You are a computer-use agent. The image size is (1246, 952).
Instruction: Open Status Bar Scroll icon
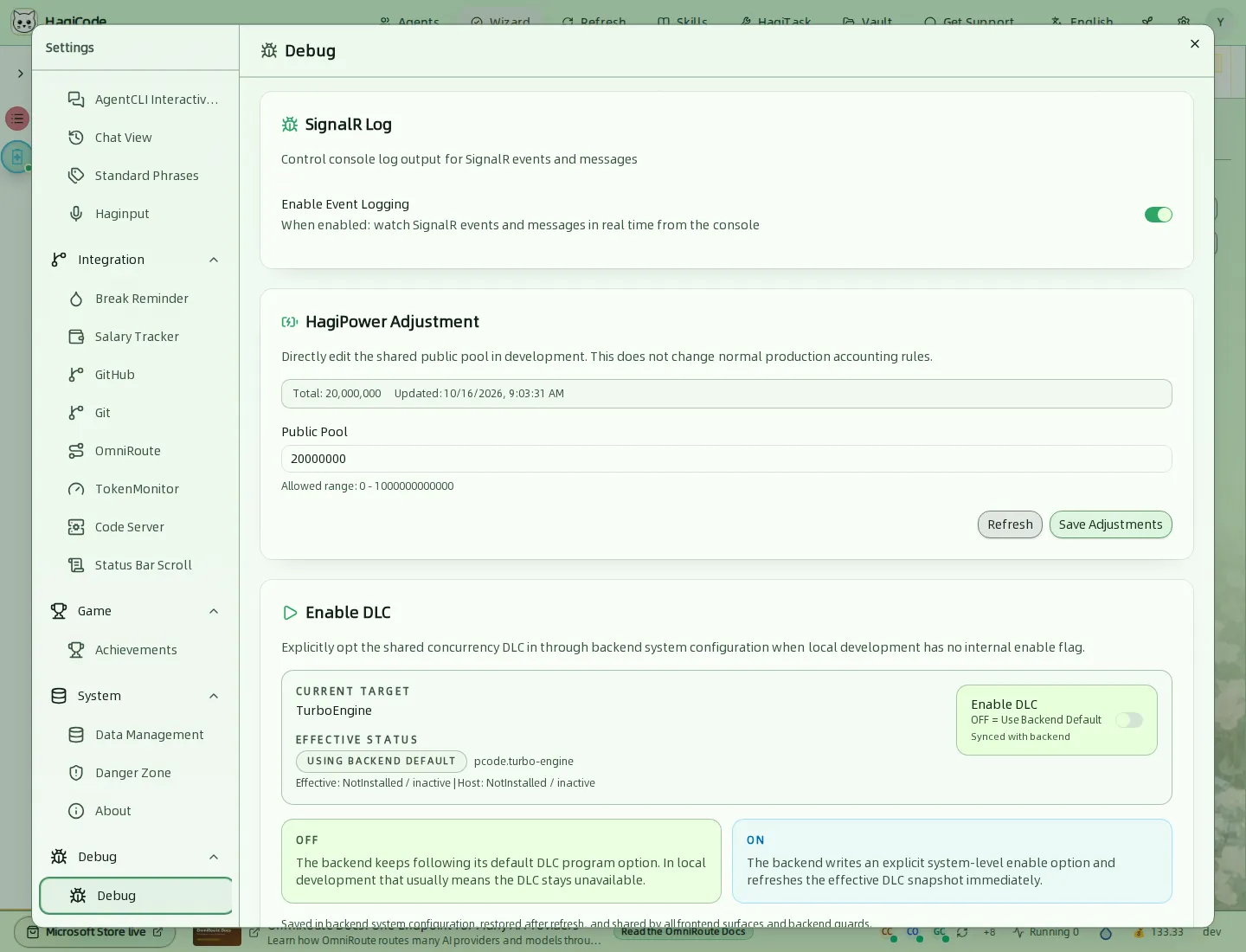76,565
